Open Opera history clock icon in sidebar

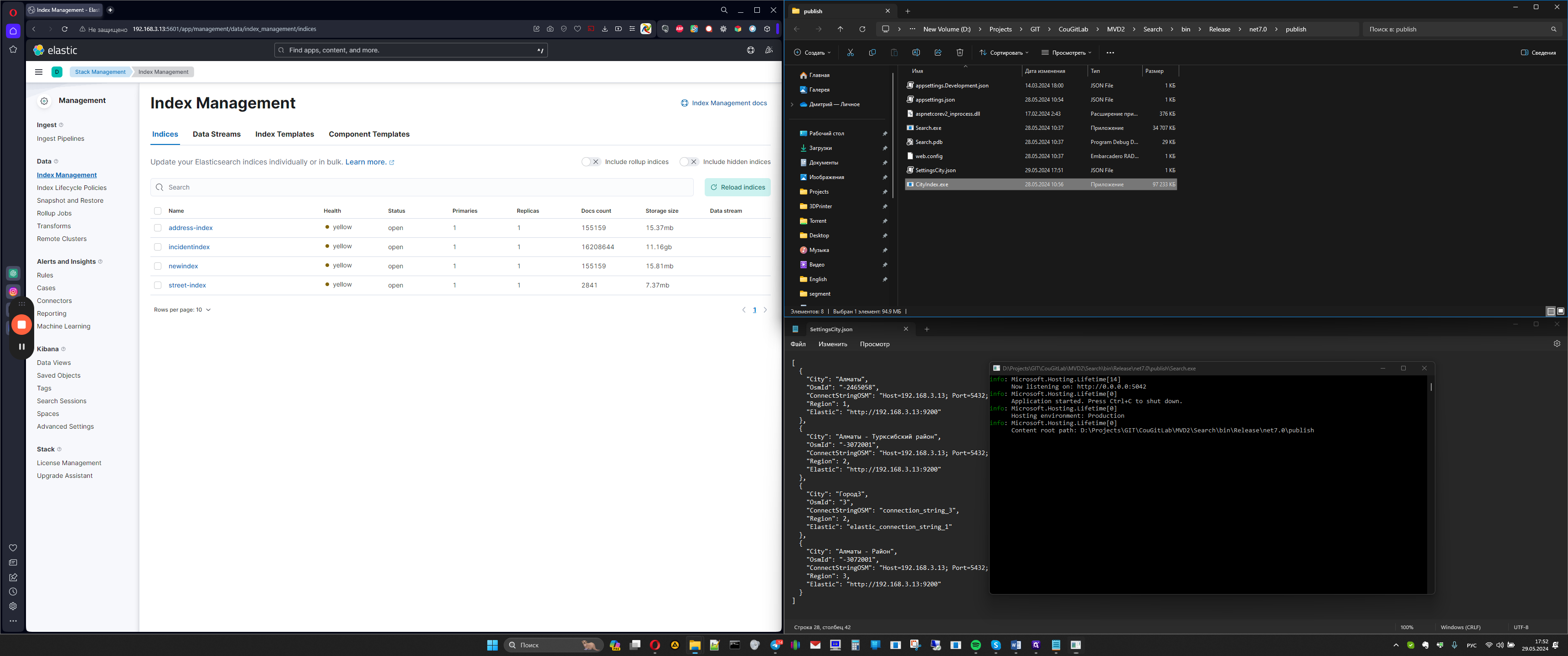pyautogui.click(x=13, y=591)
